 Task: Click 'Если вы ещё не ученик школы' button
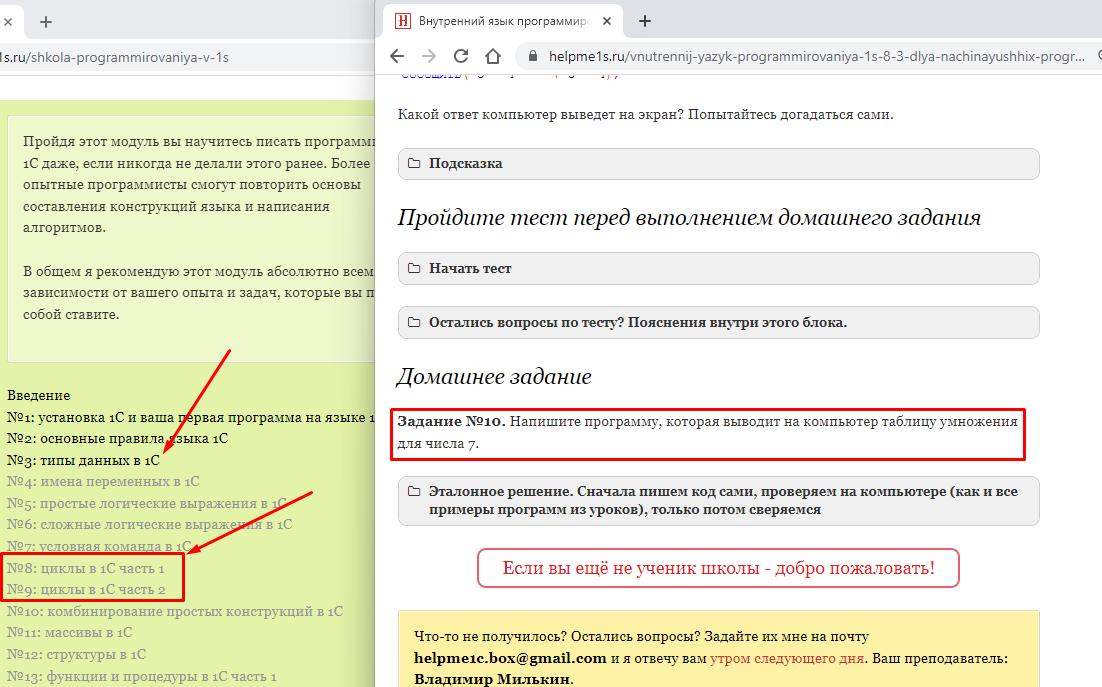click(718, 568)
